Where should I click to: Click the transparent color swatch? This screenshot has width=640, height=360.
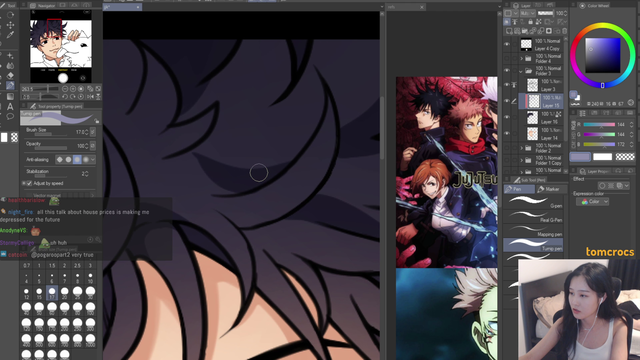pos(625,157)
